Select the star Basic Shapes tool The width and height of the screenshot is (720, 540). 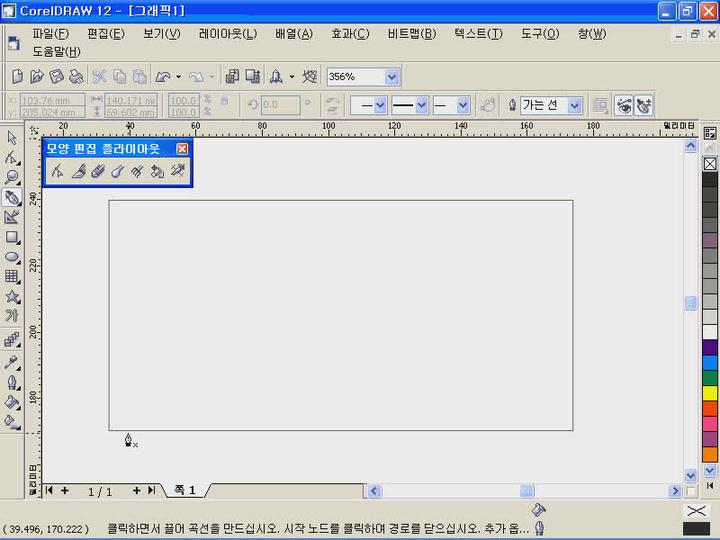pos(12,296)
